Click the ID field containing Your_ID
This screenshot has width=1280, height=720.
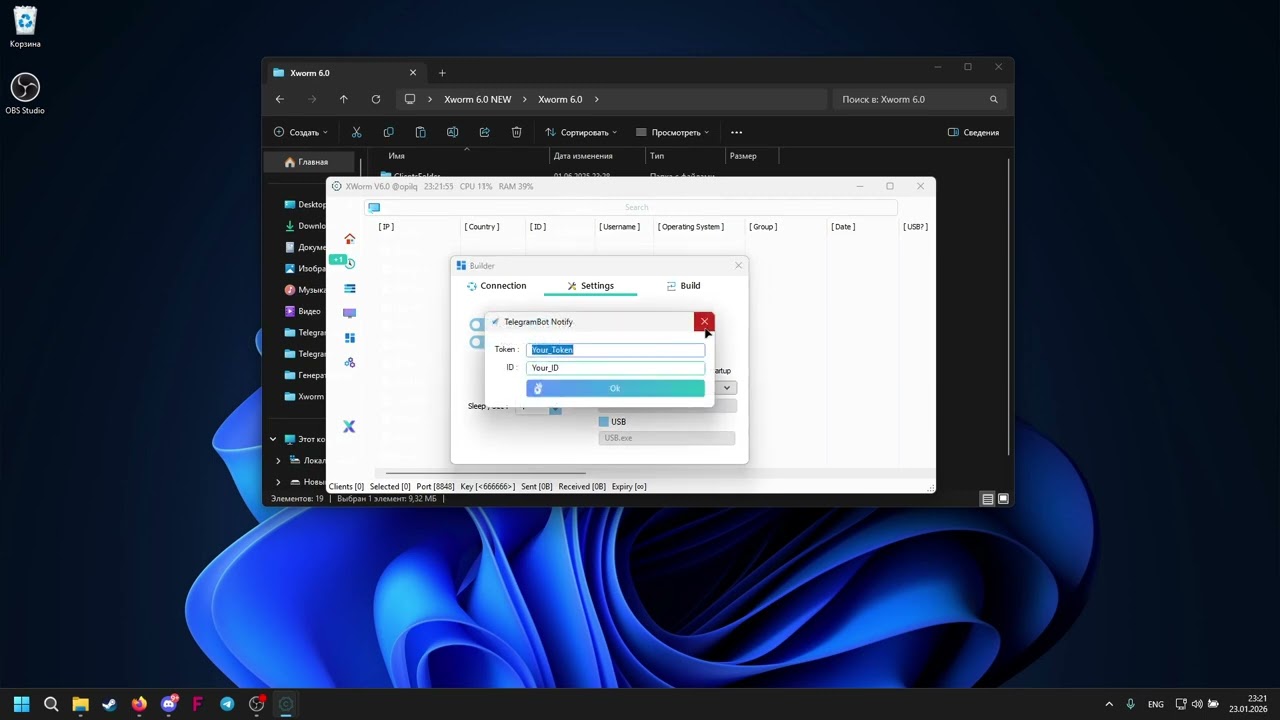pos(616,368)
